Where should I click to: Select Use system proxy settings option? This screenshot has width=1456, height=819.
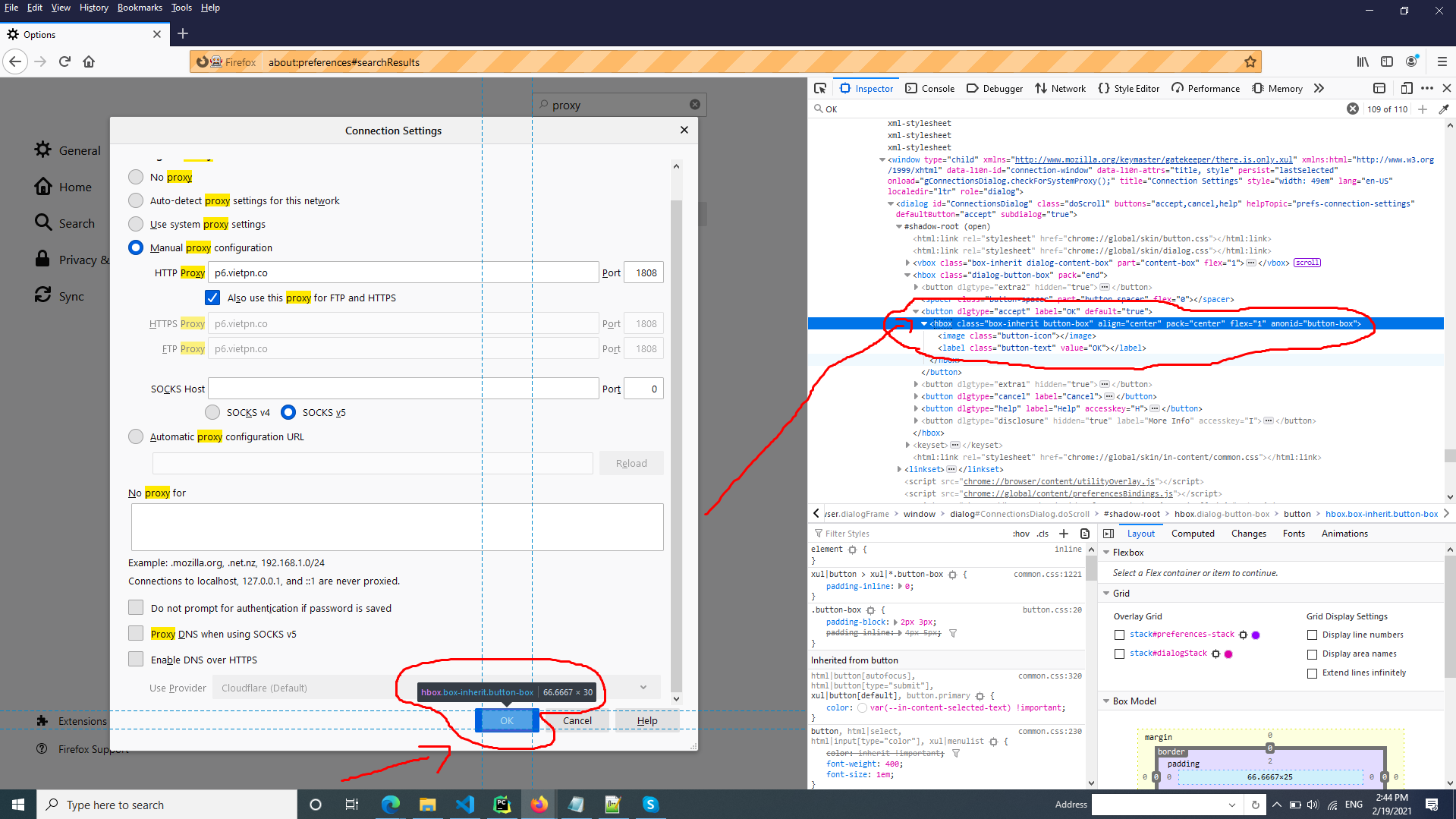point(136,224)
